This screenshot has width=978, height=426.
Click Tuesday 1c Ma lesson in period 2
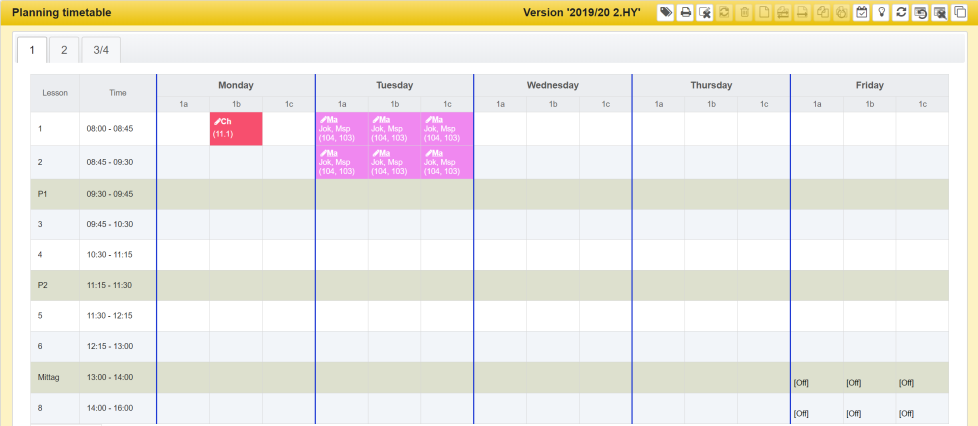(x=447, y=163)
